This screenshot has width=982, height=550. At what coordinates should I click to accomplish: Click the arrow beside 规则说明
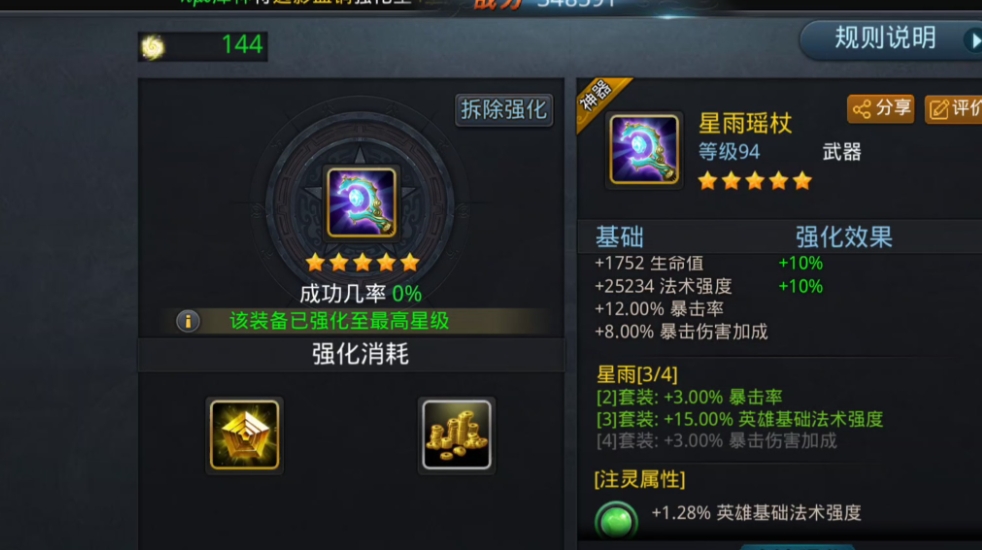(x=973, y=41)
